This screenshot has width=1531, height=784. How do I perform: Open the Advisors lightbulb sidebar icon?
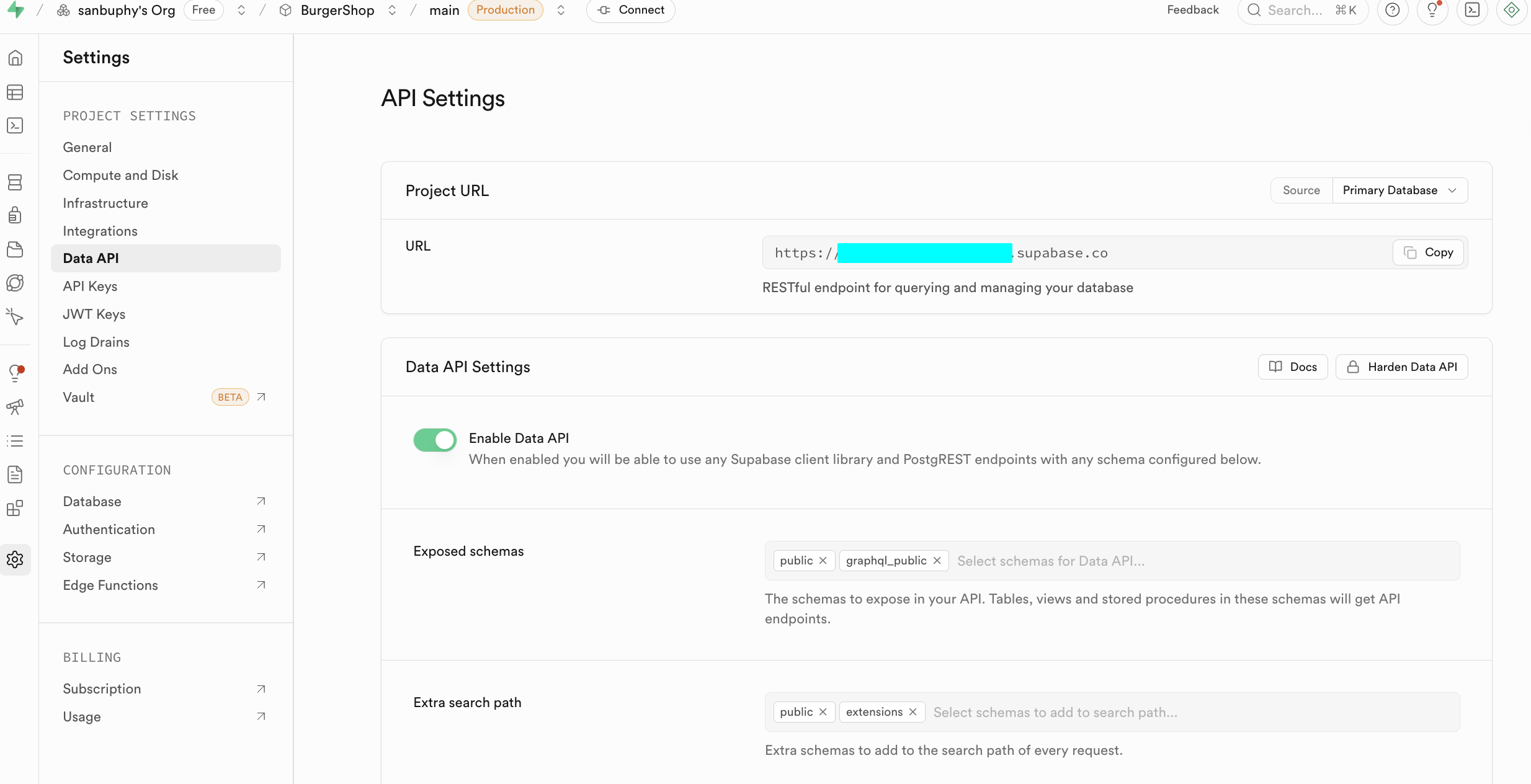coord(15,373)
